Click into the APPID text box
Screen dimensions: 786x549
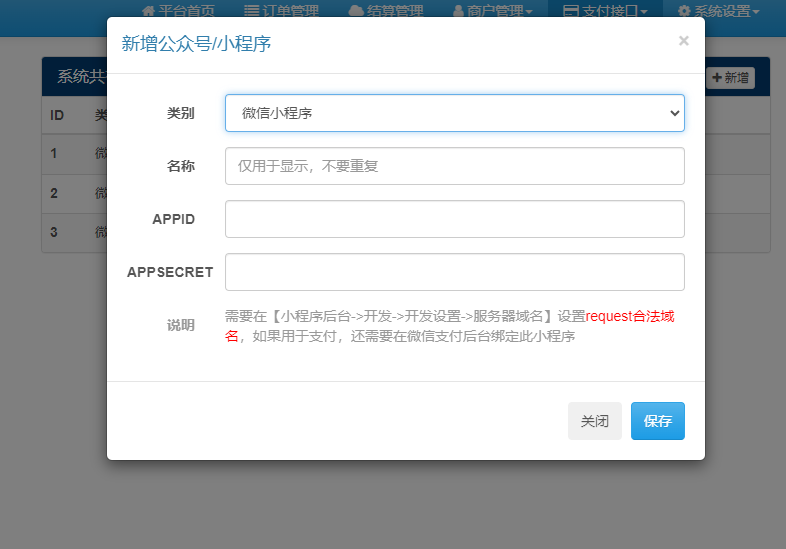tap(454, 219)
